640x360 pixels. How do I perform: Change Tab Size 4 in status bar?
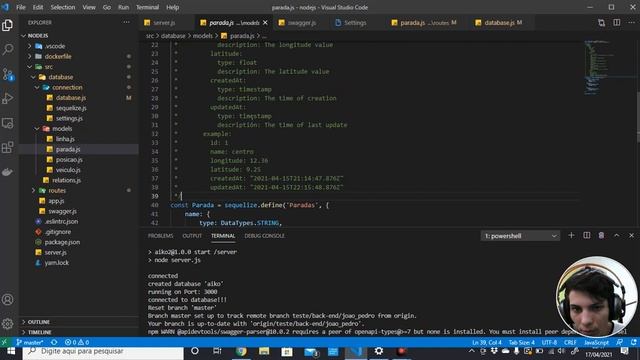(521, 342)
